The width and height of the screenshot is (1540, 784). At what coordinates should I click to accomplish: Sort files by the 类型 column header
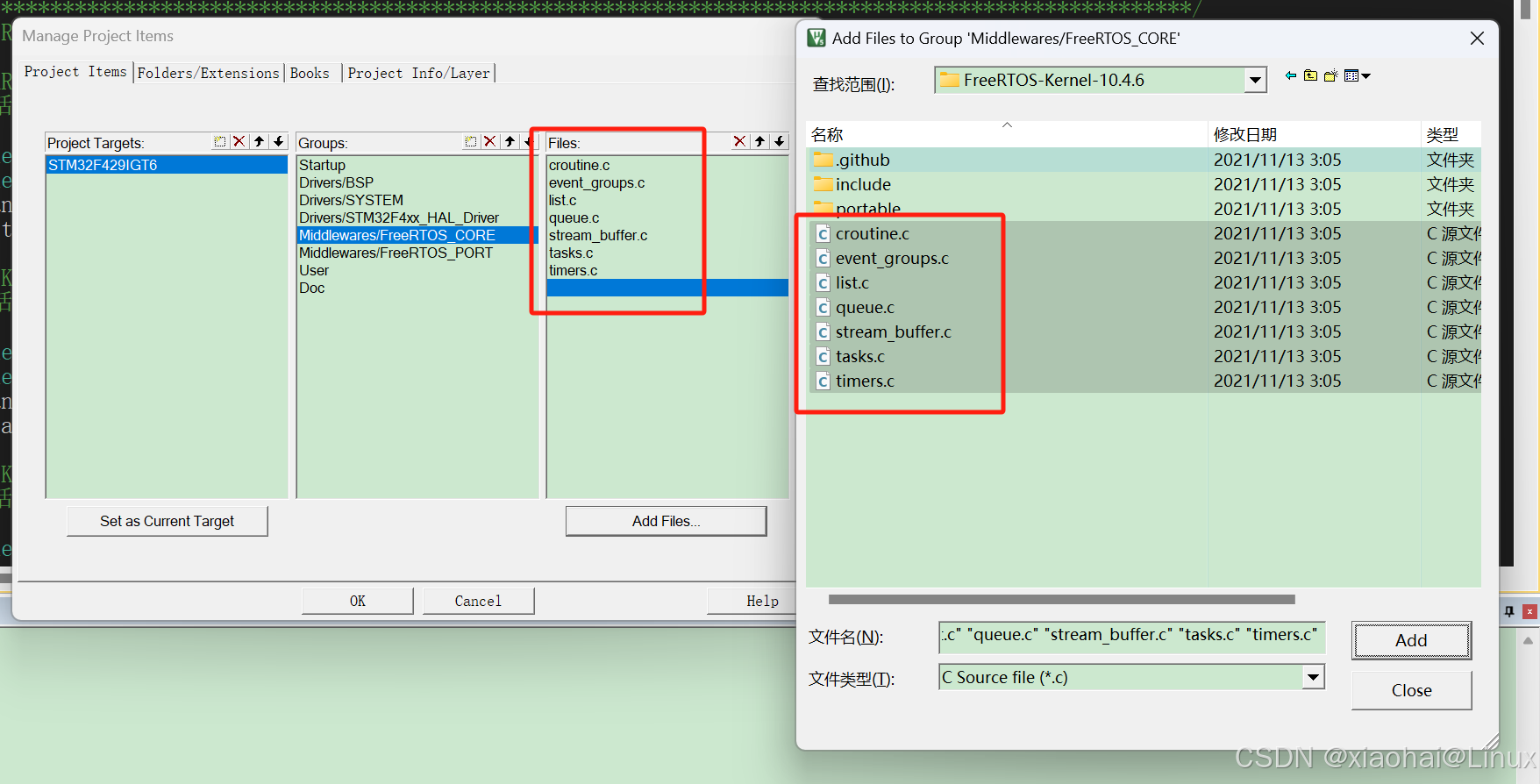tap(1451, 134)
